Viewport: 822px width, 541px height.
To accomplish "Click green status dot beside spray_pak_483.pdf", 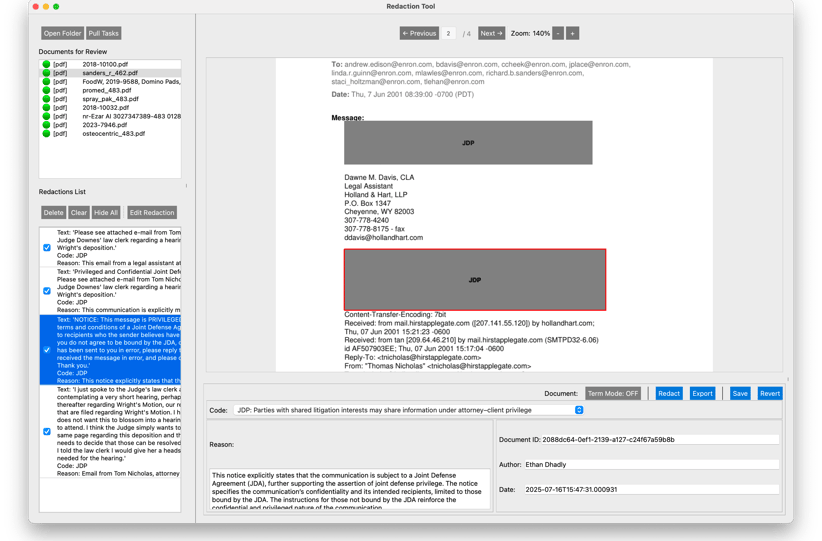I will [x=46, y=99].
